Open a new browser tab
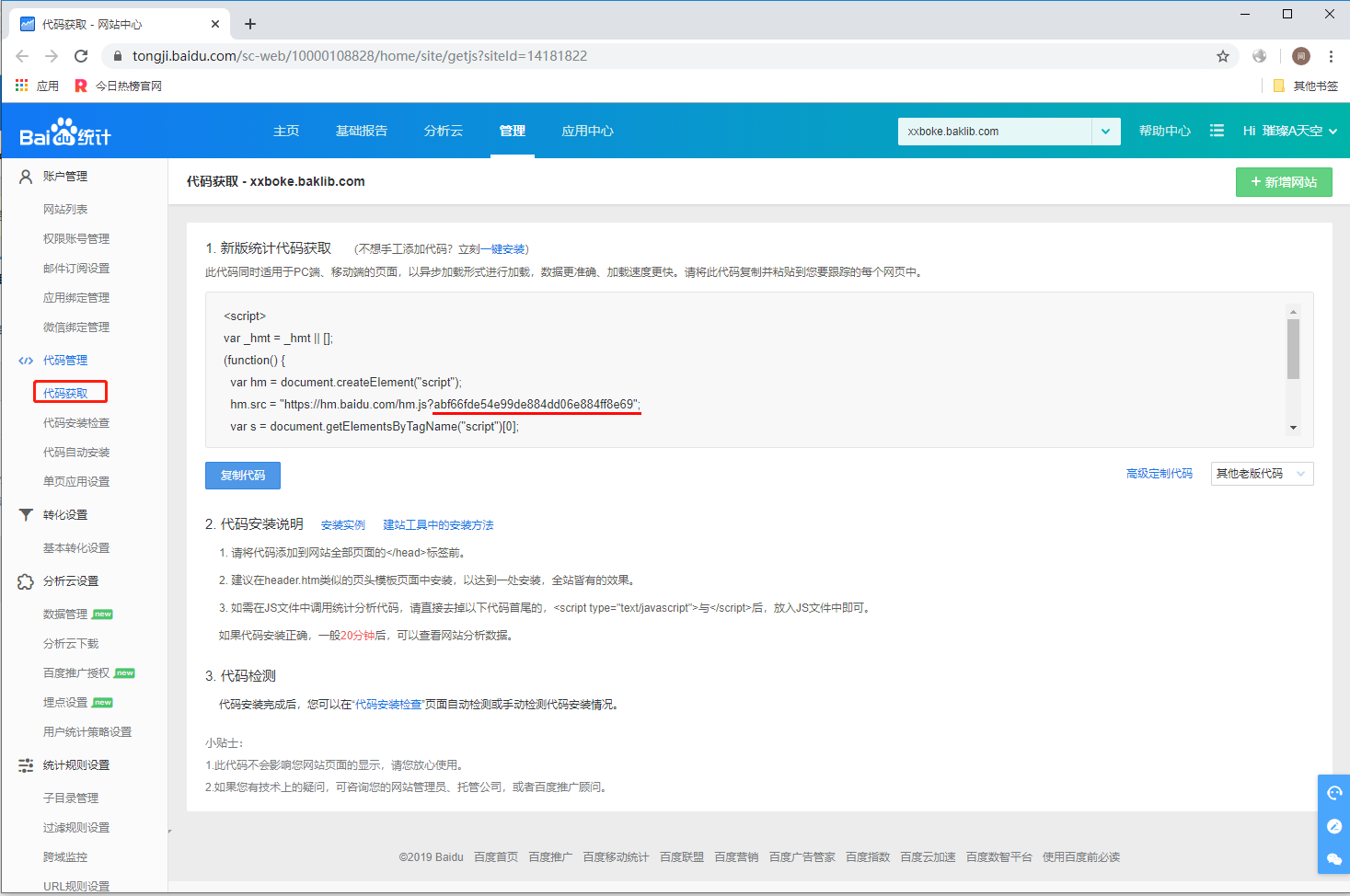Image resolution: width=1350 pixels, height=896 pixels. click(250, 24)
